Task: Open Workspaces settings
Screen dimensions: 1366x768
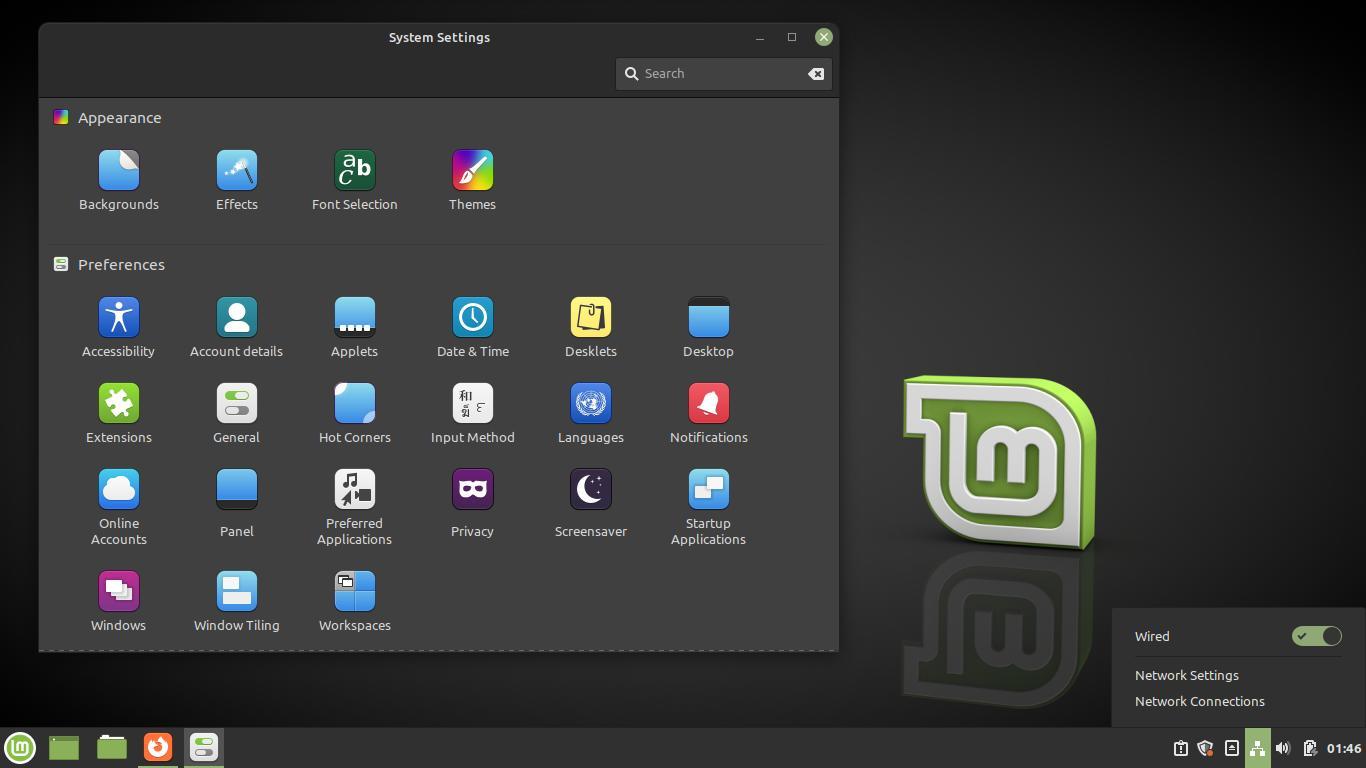Action: (354, 600)
